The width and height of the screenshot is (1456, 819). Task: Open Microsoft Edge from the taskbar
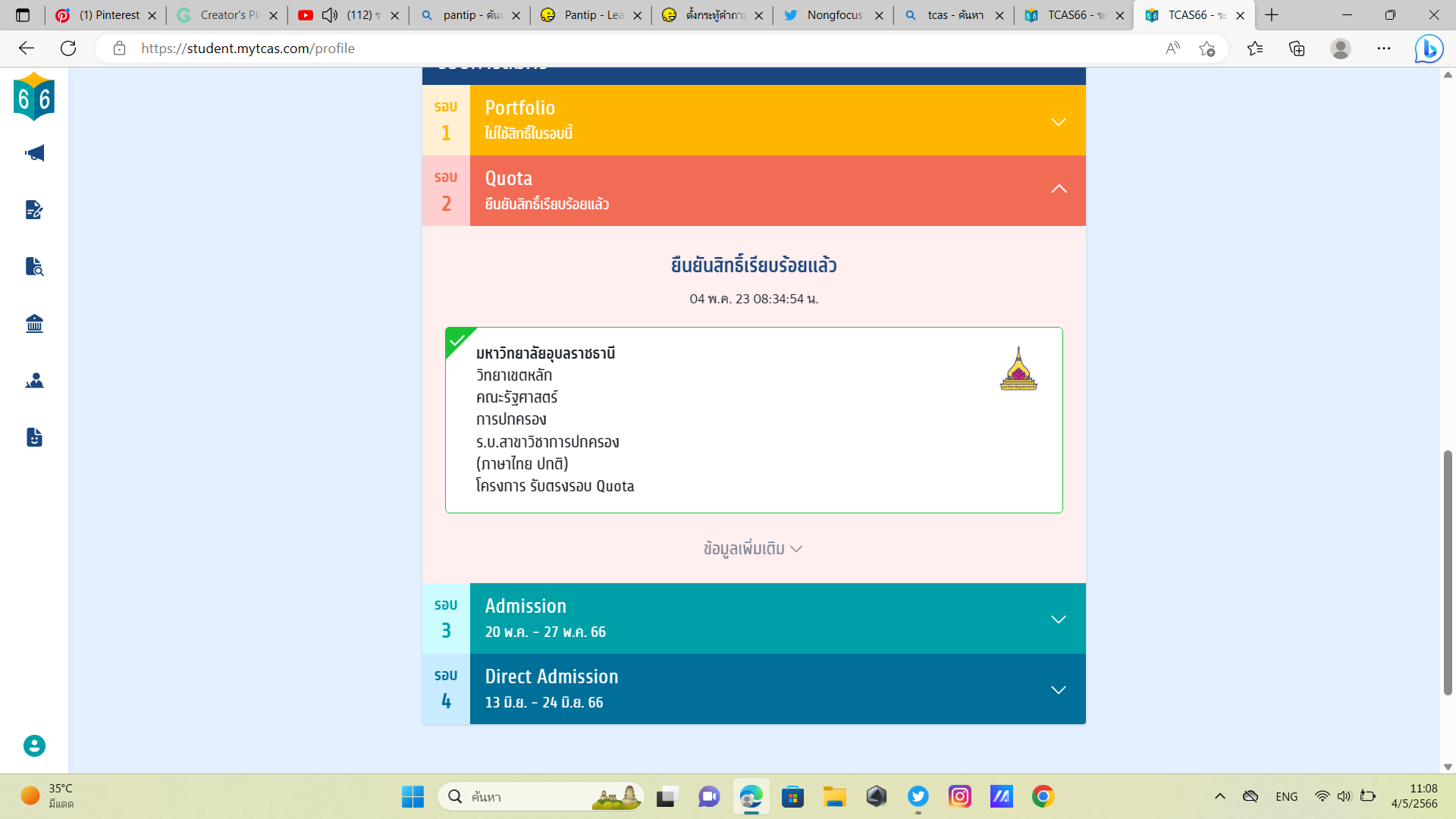point(751,796)
